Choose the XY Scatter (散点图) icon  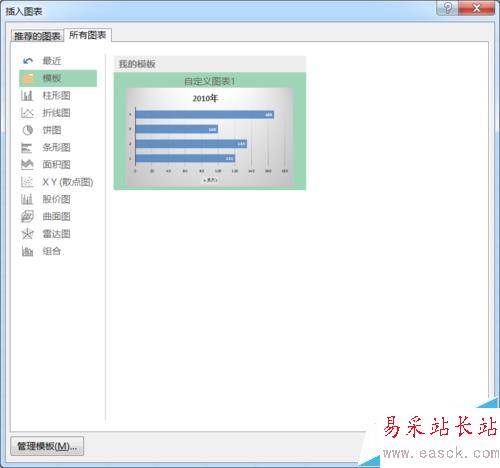click(x=27, y=182)
